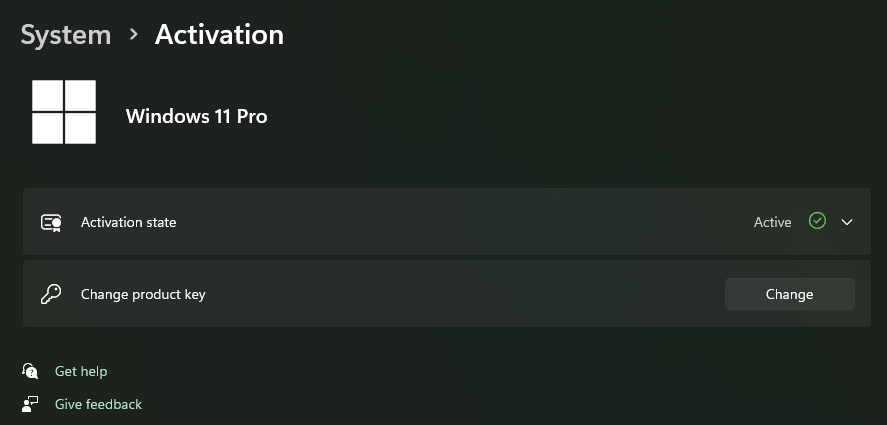The image size is (887, 425).
Task: Click the Activation page title
Action: tap(219, 35)
